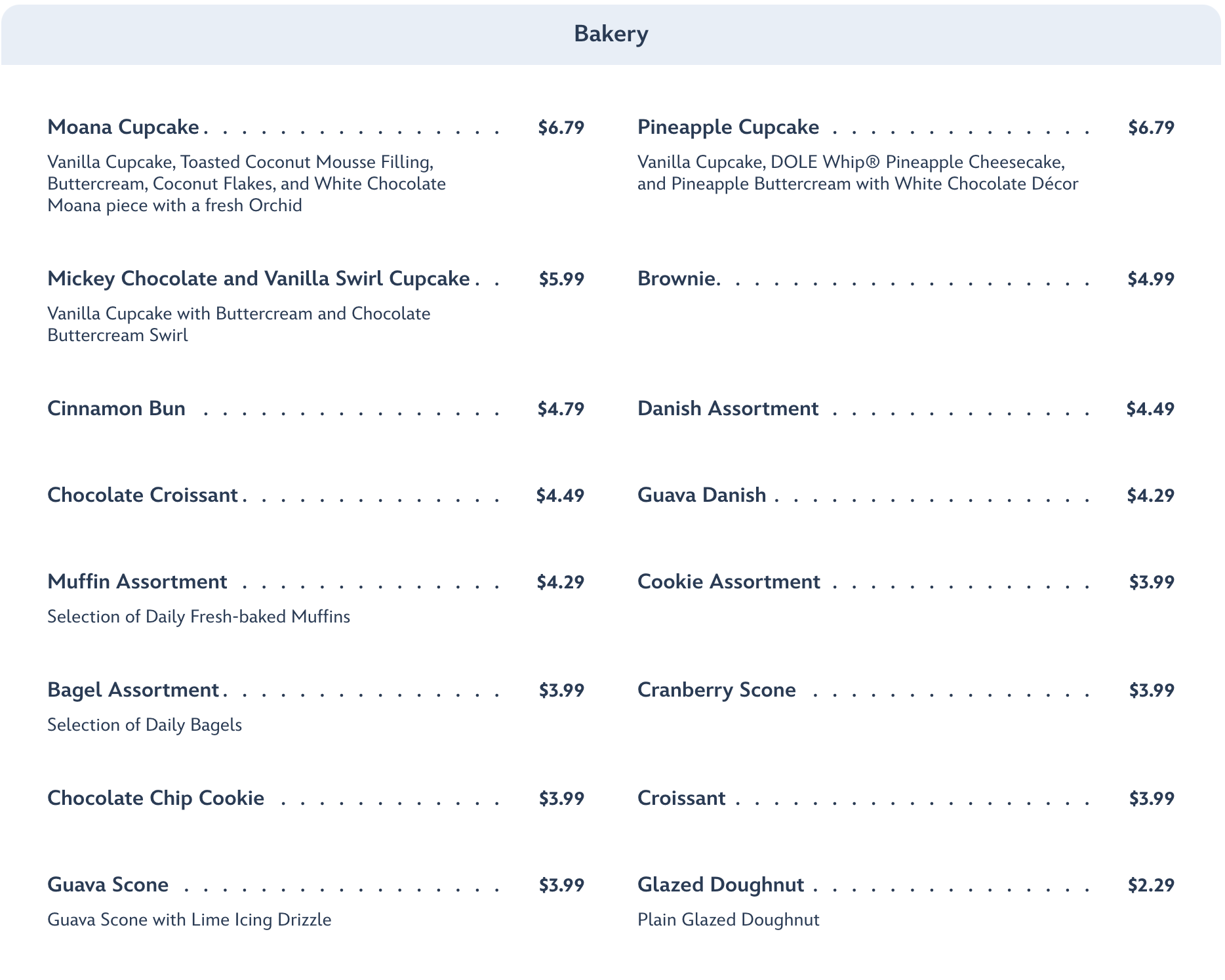Viewport: 1225px width, 980px height.
Task: Open Mickey Chocolate and Vanilla Swirl Cupcake
Action: point(258,279)
